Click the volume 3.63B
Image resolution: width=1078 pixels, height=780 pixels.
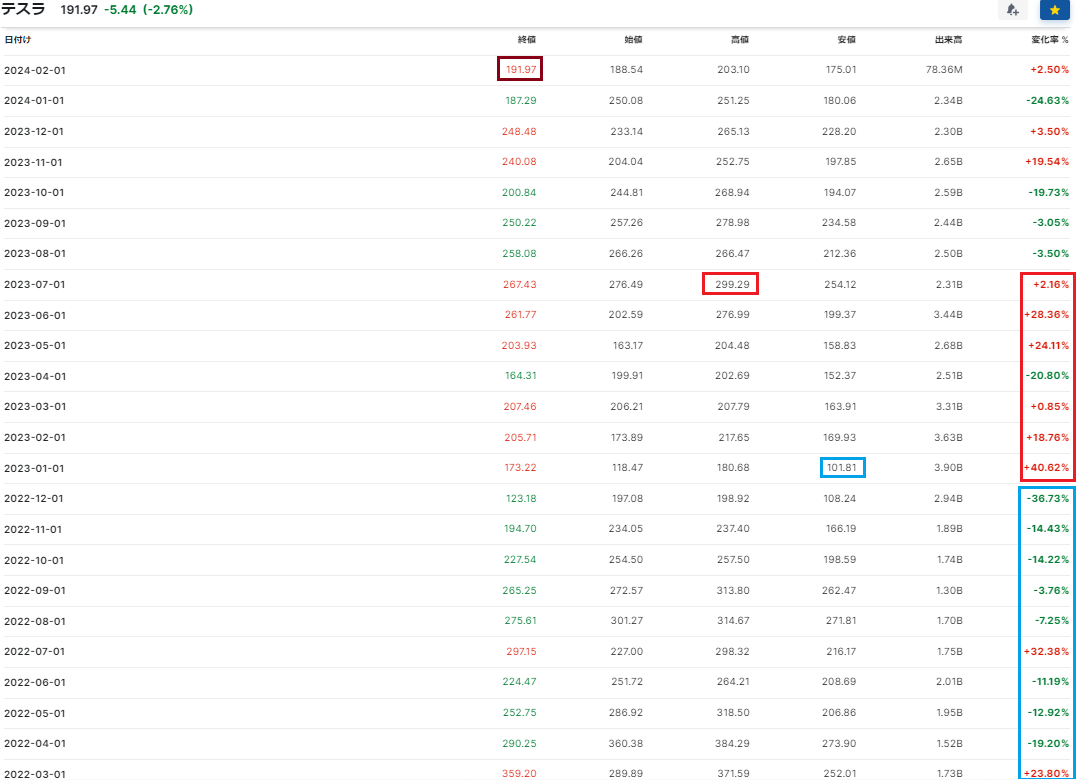[948, 437]
